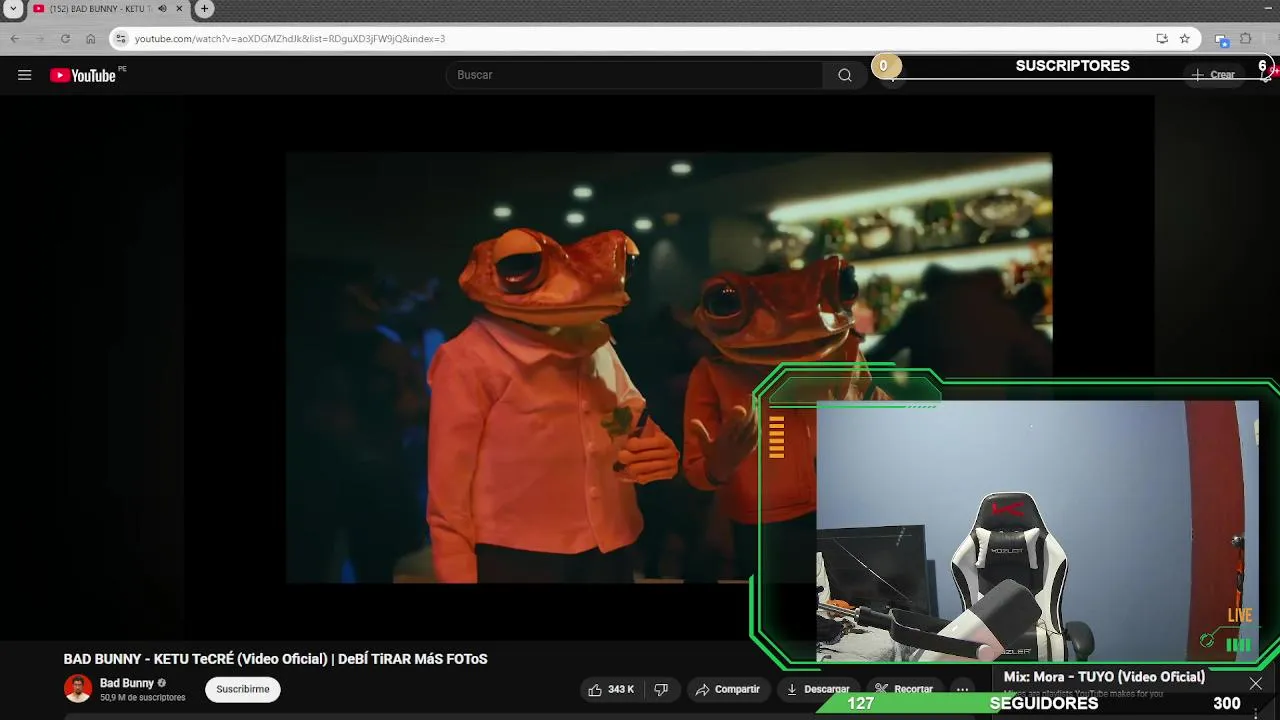Click into the Buscar search field
Screen dimensions: 1280x720
(x=634, y=75)
